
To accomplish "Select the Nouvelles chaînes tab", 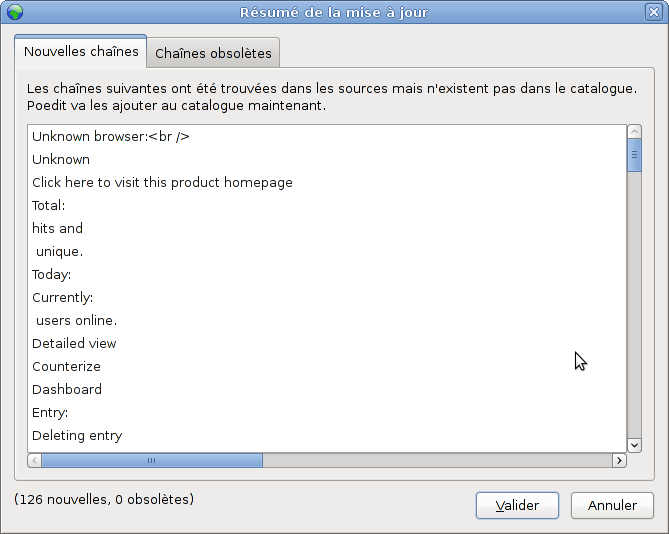I will 81,51.
